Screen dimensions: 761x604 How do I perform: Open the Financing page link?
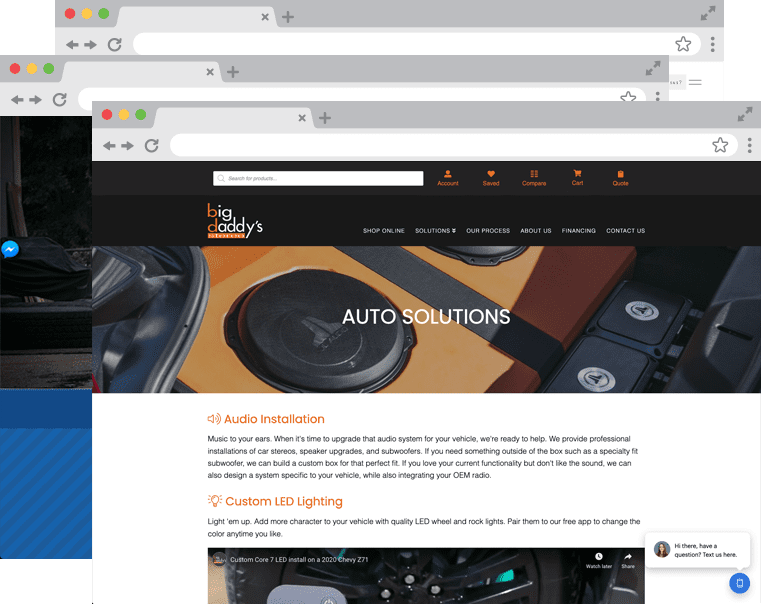coord(578,231)
